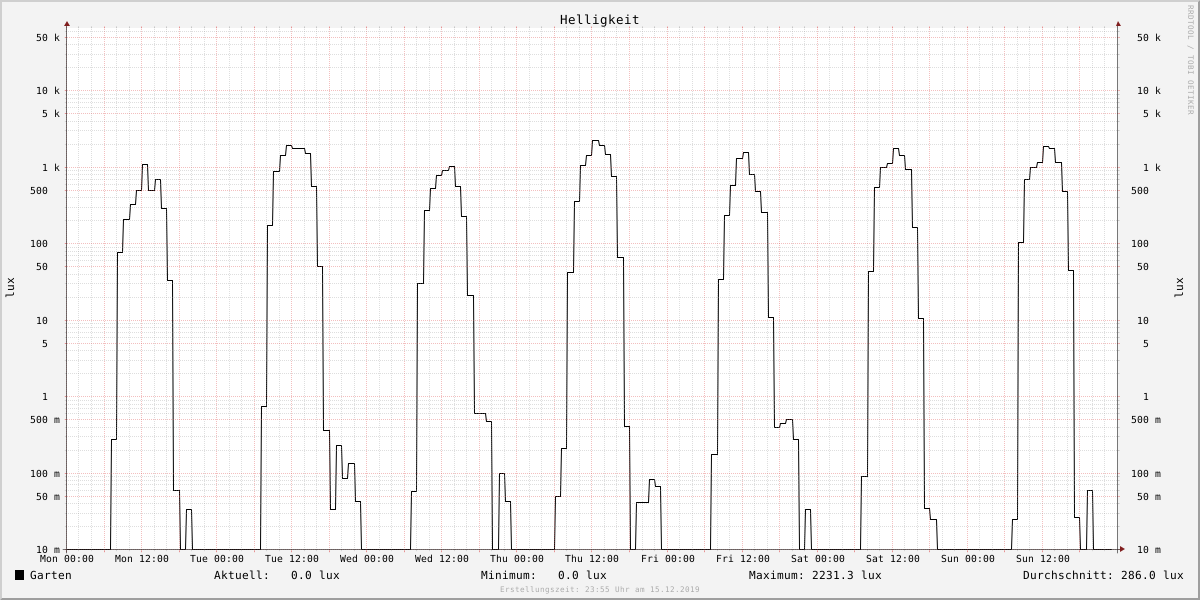Click the 5 k label on right axis
1200x600 pixels.
(x=1152, y=114)
